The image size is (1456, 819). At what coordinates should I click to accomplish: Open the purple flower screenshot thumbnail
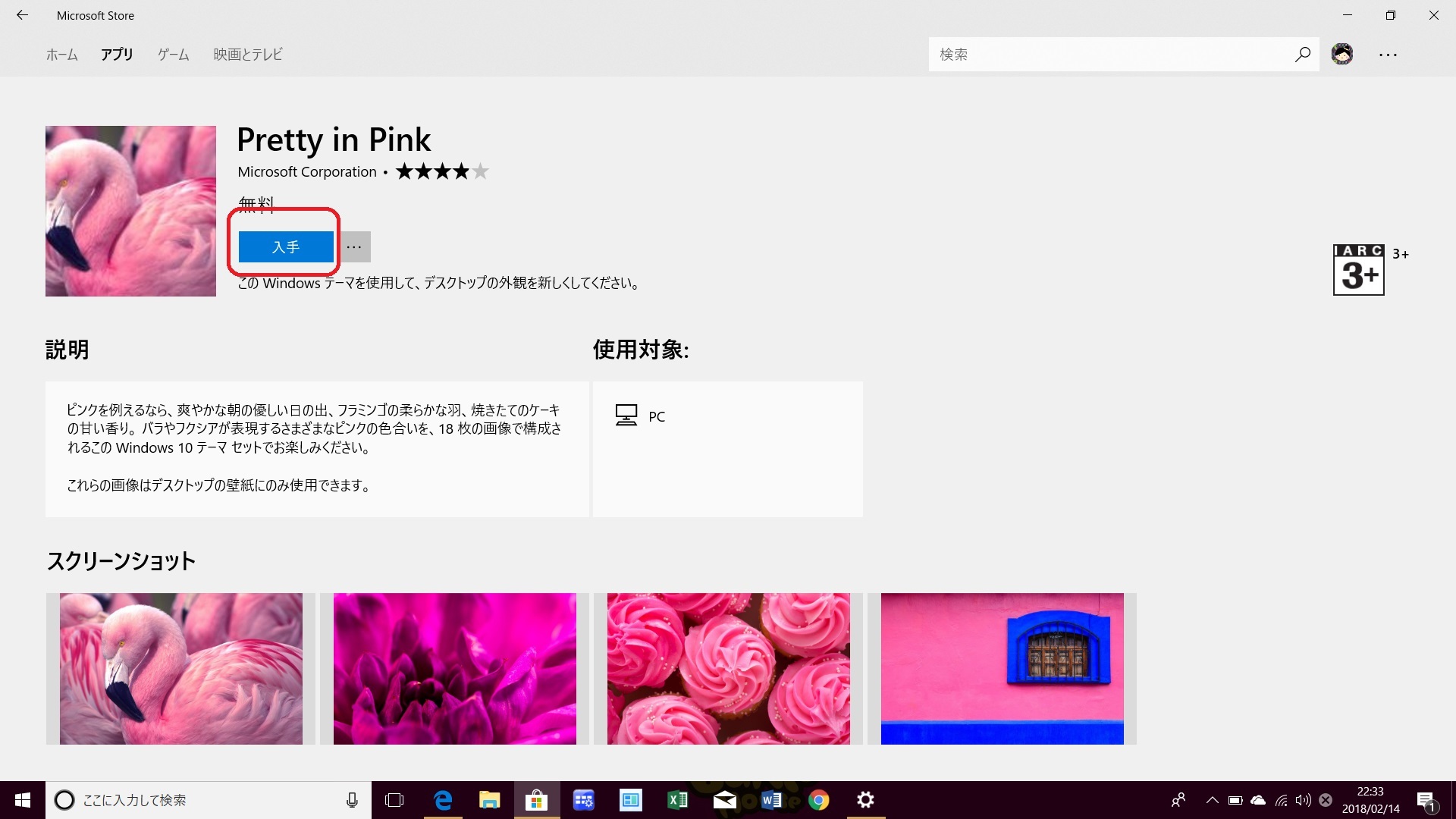455,669
